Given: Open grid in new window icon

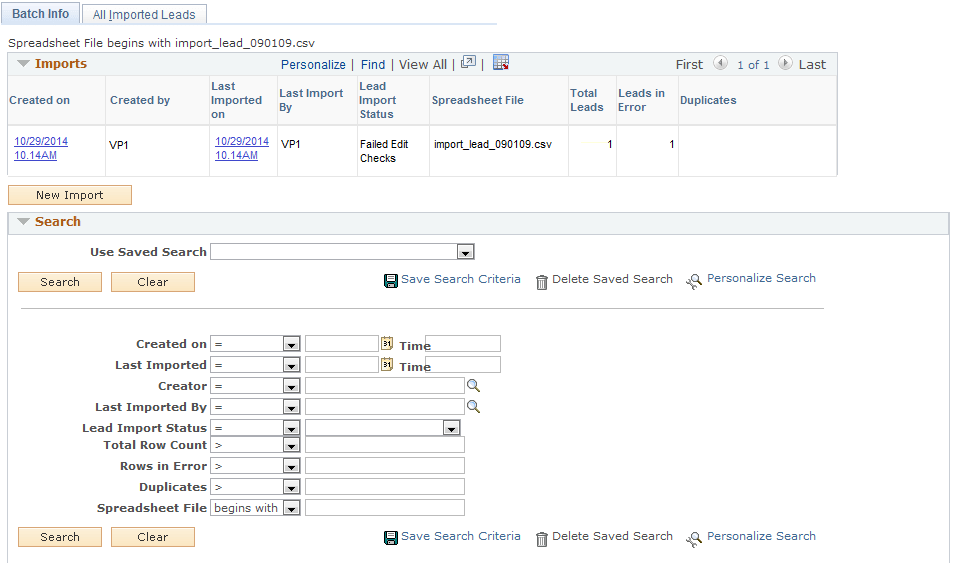Looking at the screenshot, I should [x=468, y=62].
